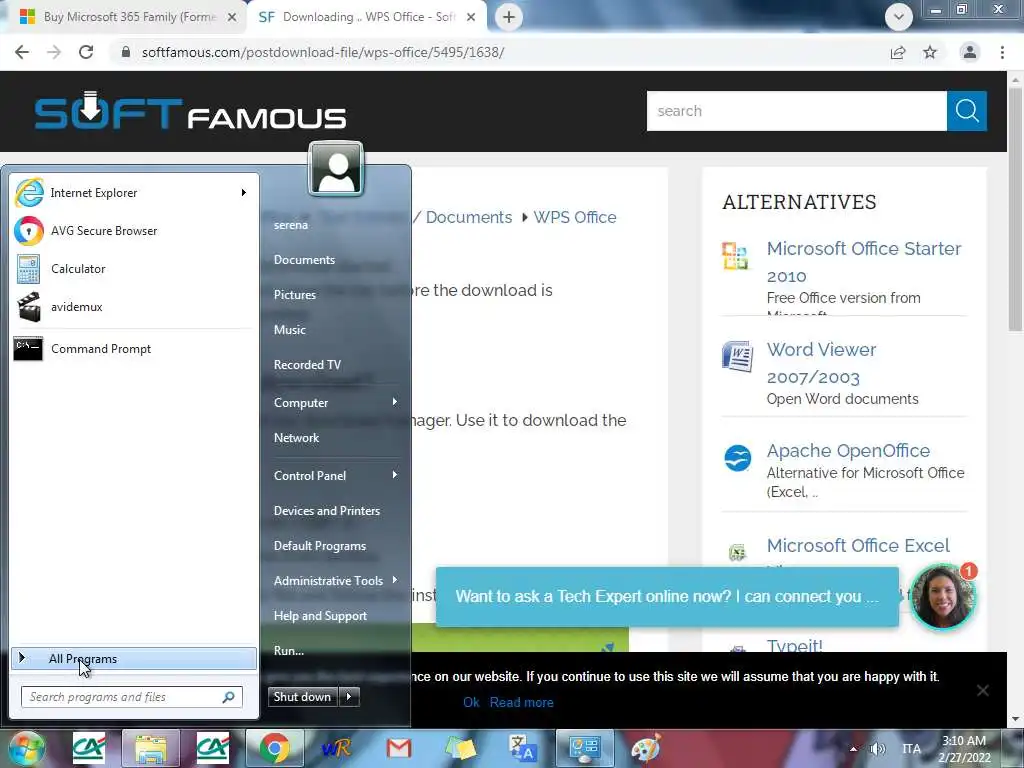
Task: Click the SoftFamous logo
Action: point(190,111)
